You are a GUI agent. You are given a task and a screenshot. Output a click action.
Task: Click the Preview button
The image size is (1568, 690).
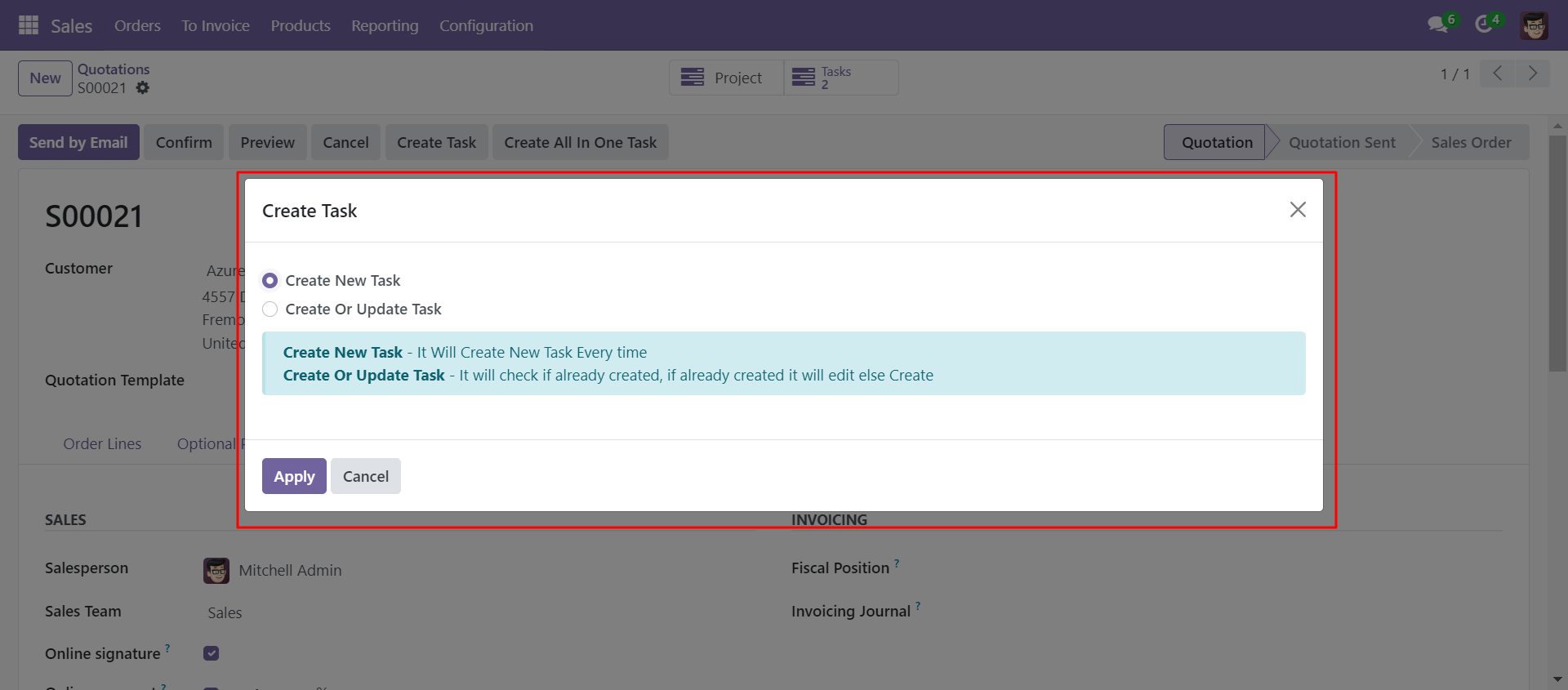click(267, 142)
